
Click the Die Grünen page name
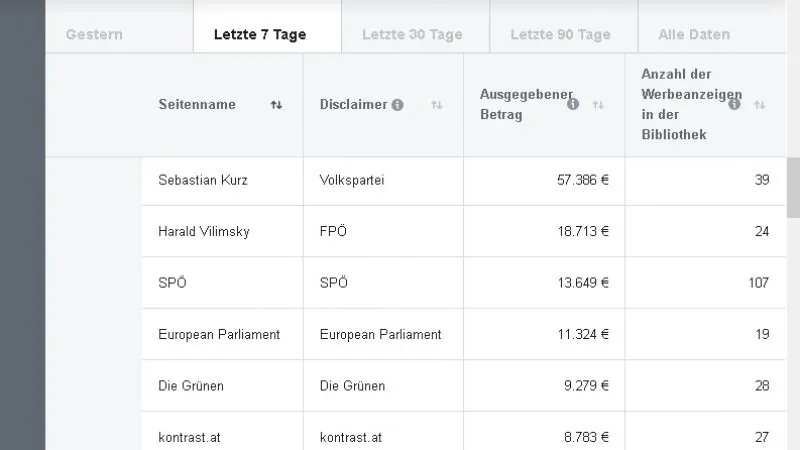coord(191,386)
